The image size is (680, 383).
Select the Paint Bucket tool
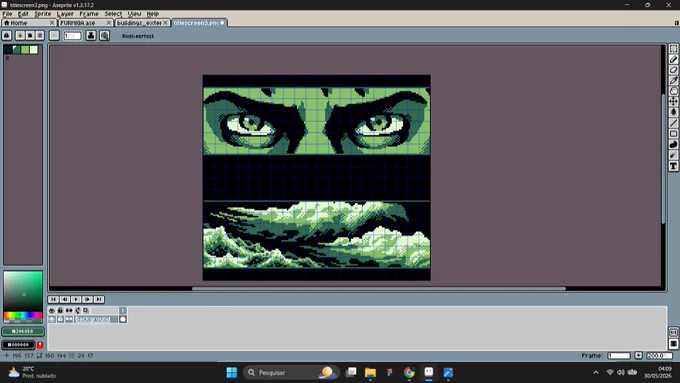point(673,112)
